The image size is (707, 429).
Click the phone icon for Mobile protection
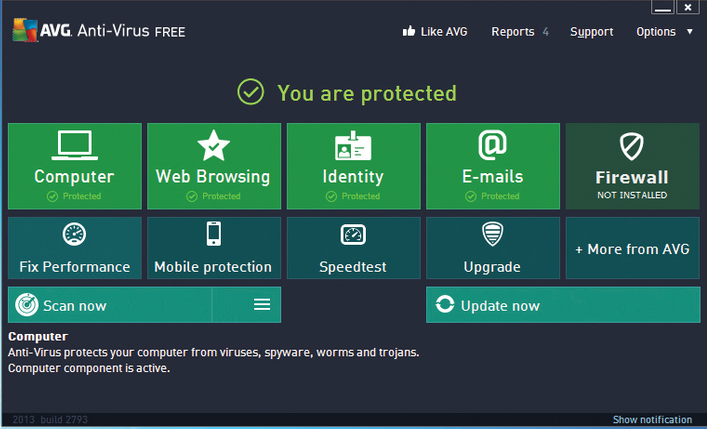214,234
